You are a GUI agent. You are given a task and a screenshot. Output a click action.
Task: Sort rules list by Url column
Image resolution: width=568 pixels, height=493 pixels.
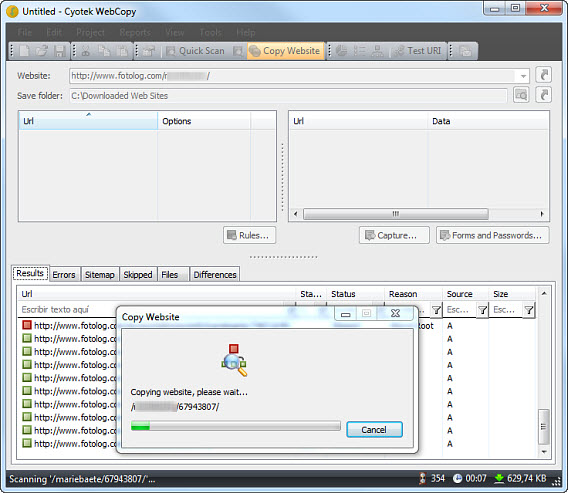pos(88,121)
